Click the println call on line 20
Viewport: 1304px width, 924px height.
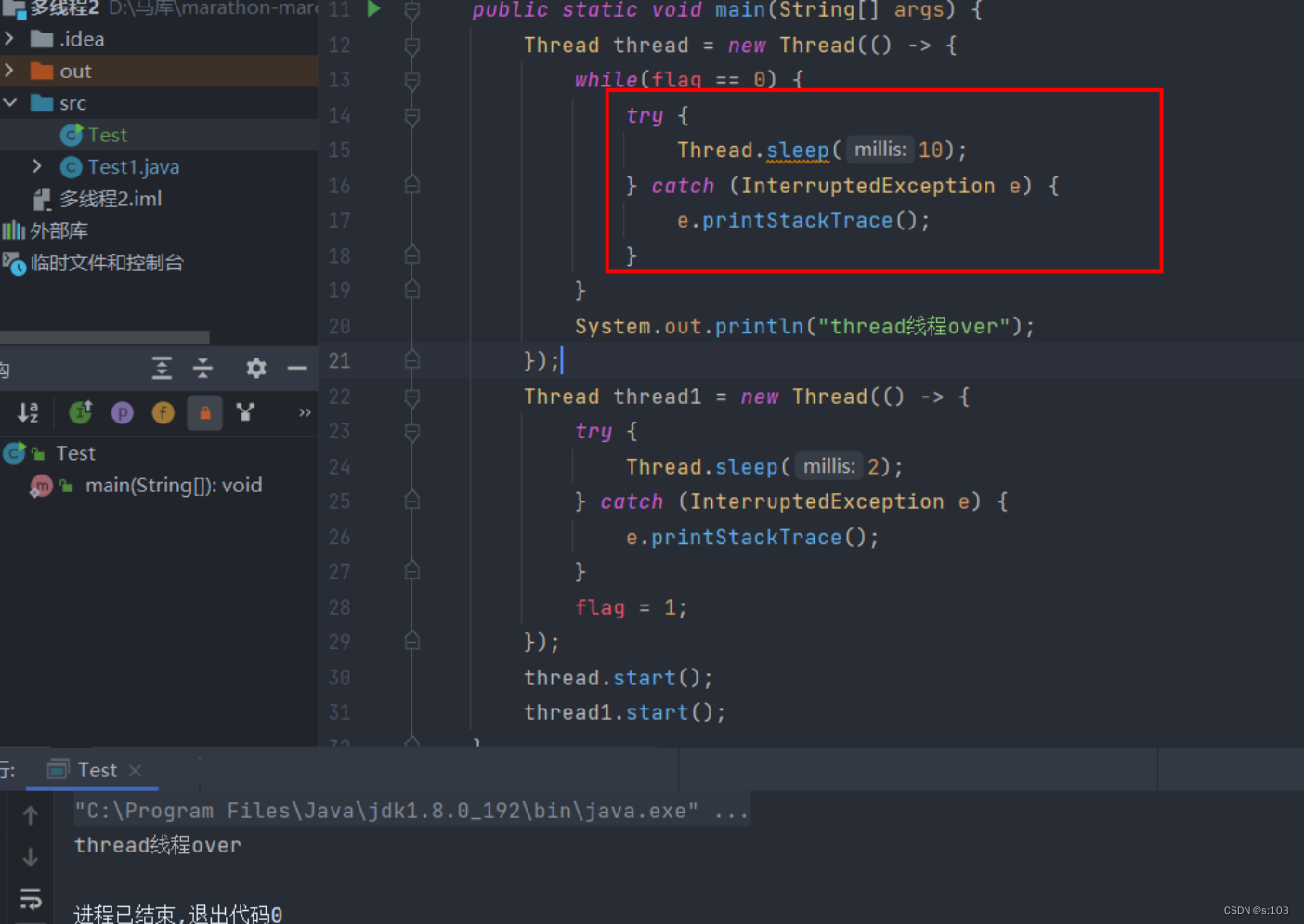tap(759, 327)
